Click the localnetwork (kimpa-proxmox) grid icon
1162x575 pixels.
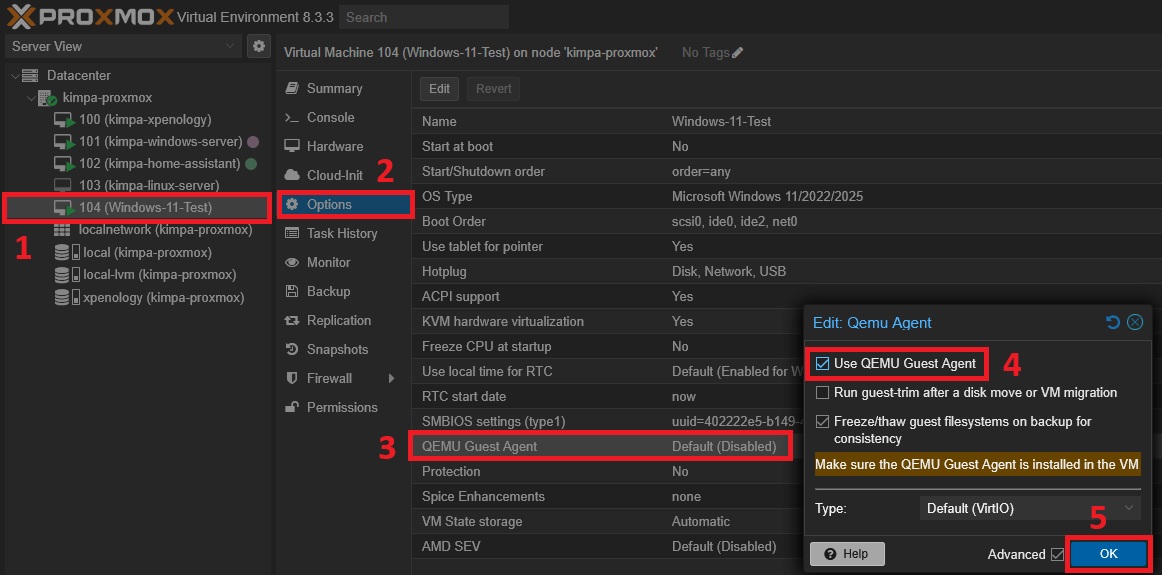[62, 230]
